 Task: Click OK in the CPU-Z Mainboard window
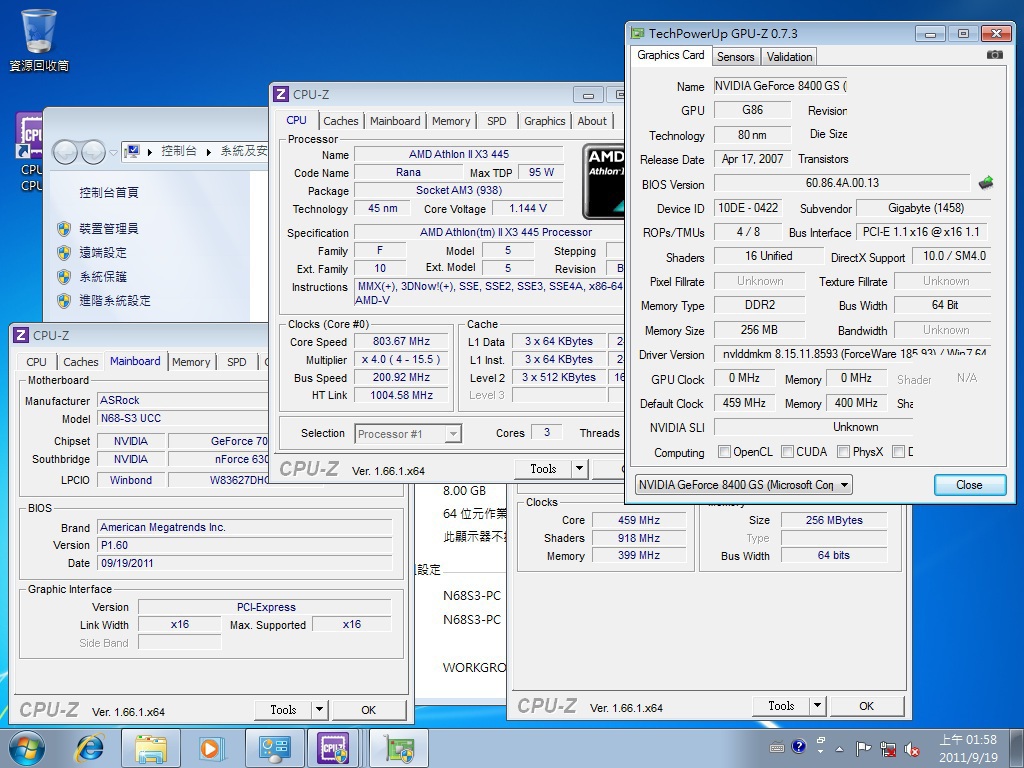point(368,710)
